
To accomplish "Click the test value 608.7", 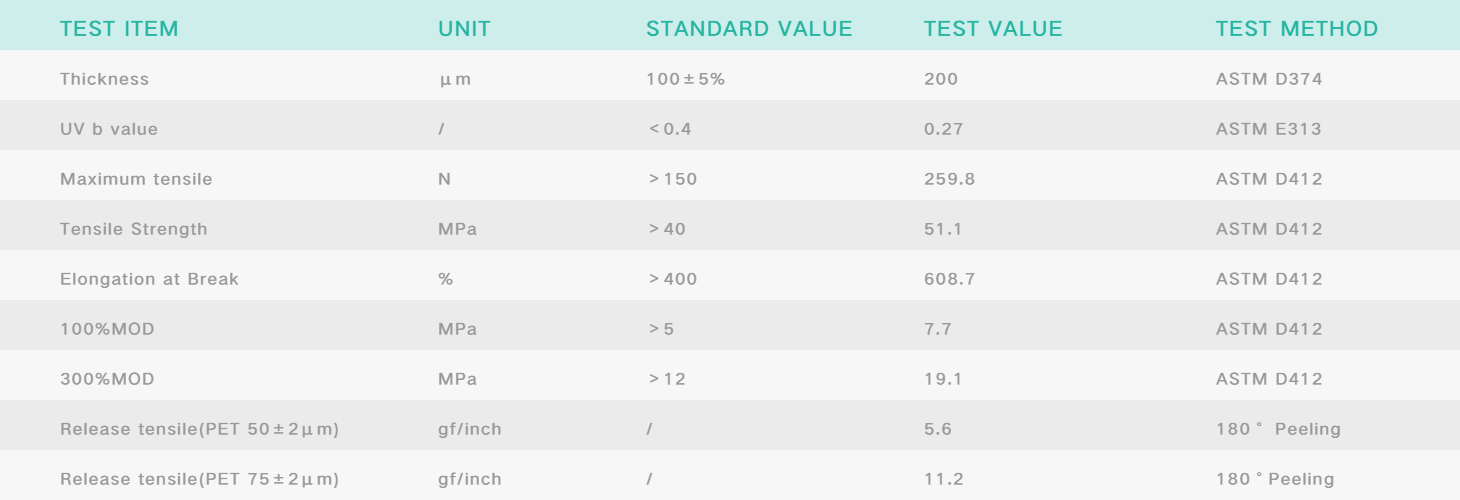I will pyautogui.click(x=947, y=279).
